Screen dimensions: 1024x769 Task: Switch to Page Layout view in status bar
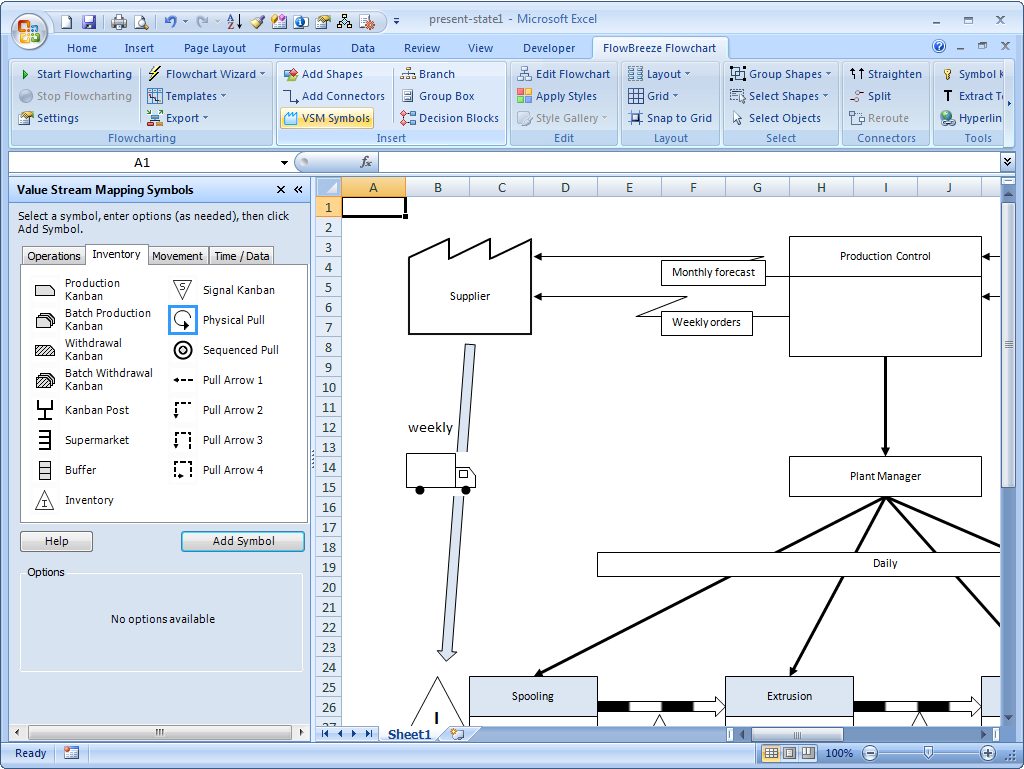click(x=790, y=753)
